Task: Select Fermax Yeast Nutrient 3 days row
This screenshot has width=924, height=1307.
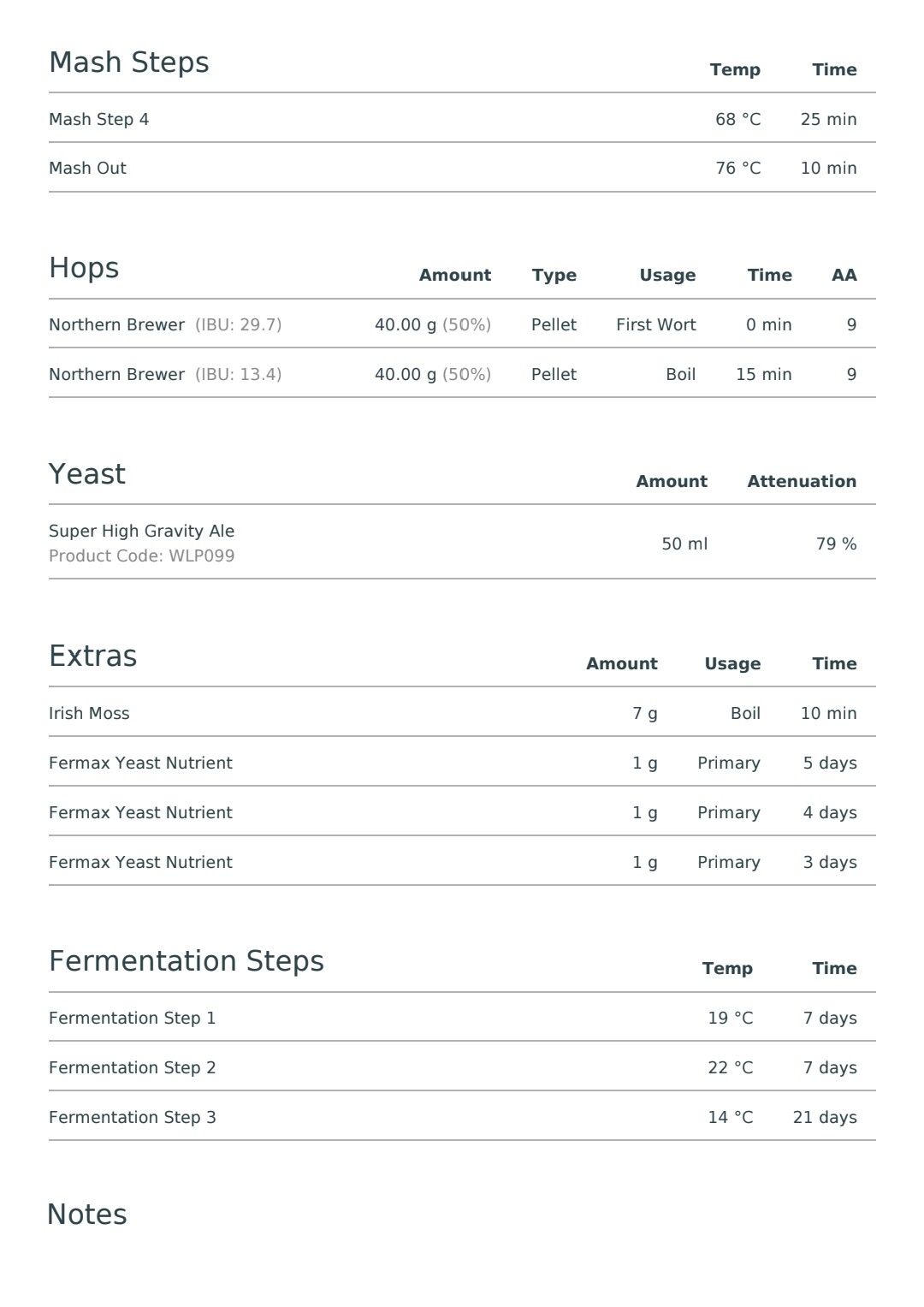Action: click(462, 861)
